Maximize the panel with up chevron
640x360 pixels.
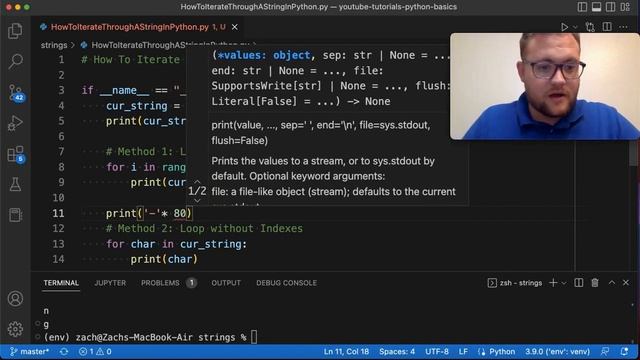[612, 283]
